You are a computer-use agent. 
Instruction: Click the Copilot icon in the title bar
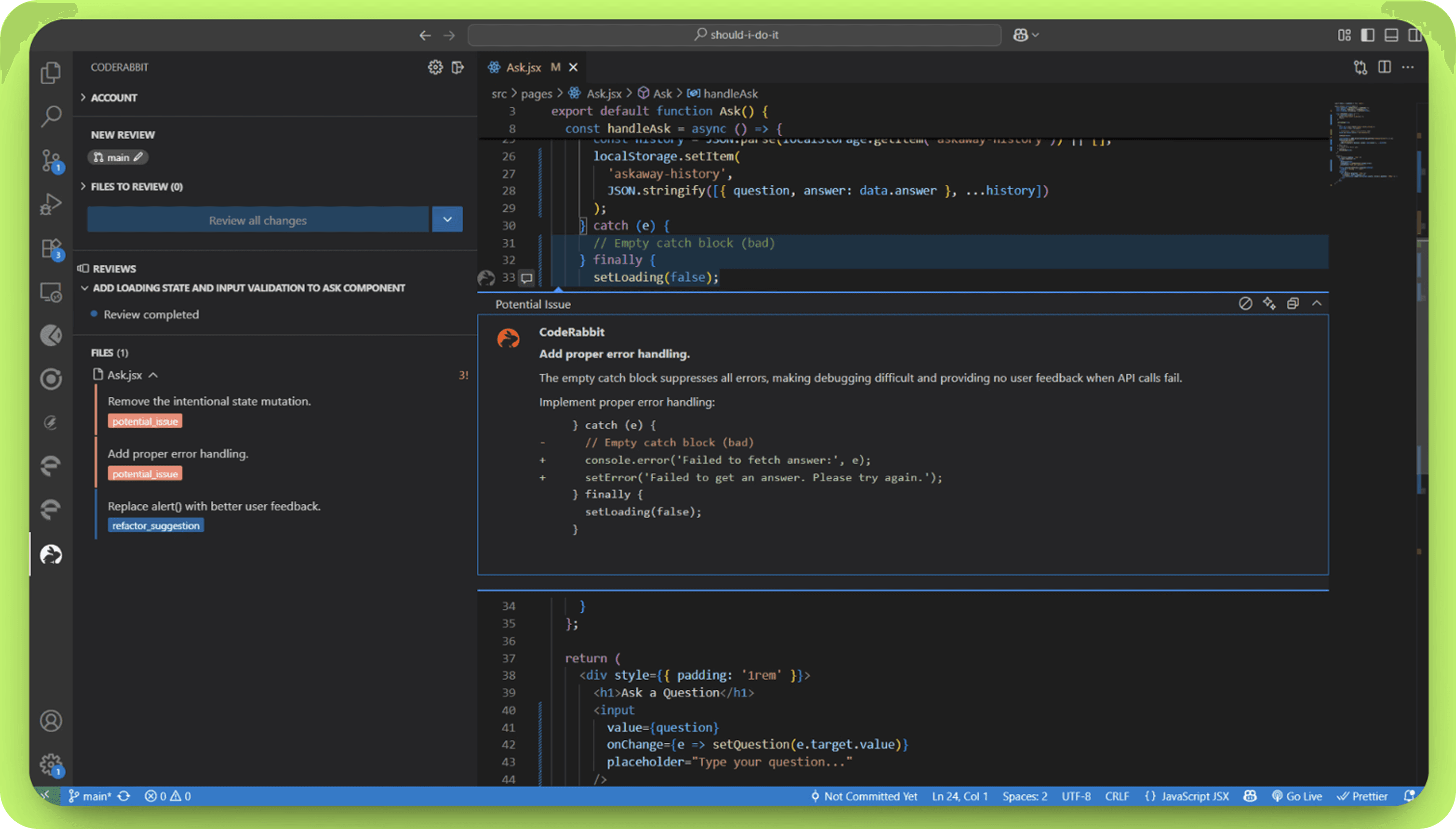point(1020,35)
